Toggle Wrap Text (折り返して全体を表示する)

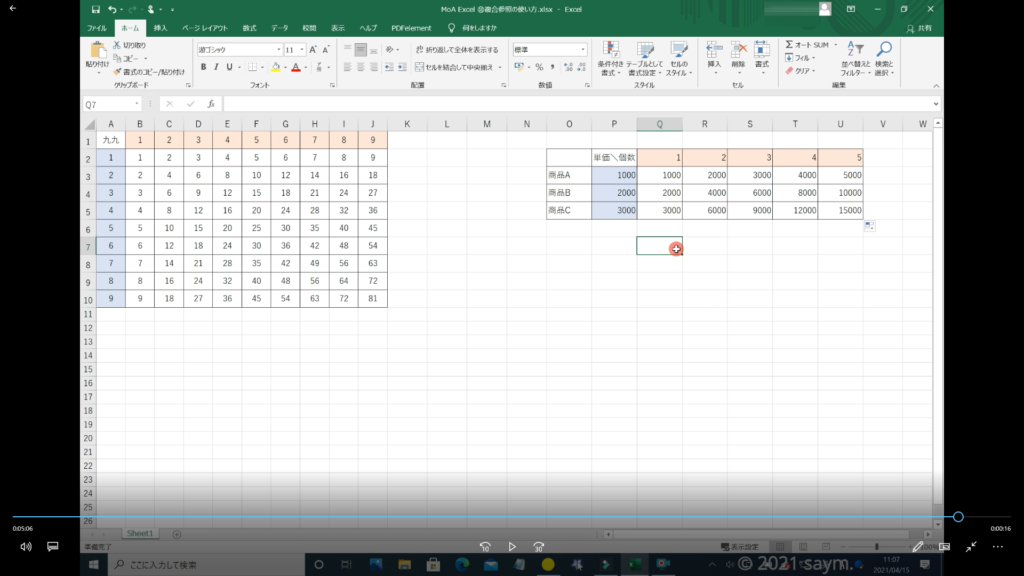click(455, 49)
